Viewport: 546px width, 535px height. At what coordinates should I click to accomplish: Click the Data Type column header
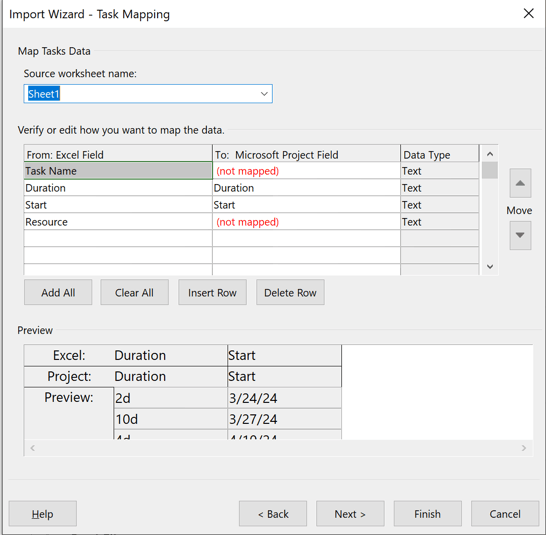[439, 154]
